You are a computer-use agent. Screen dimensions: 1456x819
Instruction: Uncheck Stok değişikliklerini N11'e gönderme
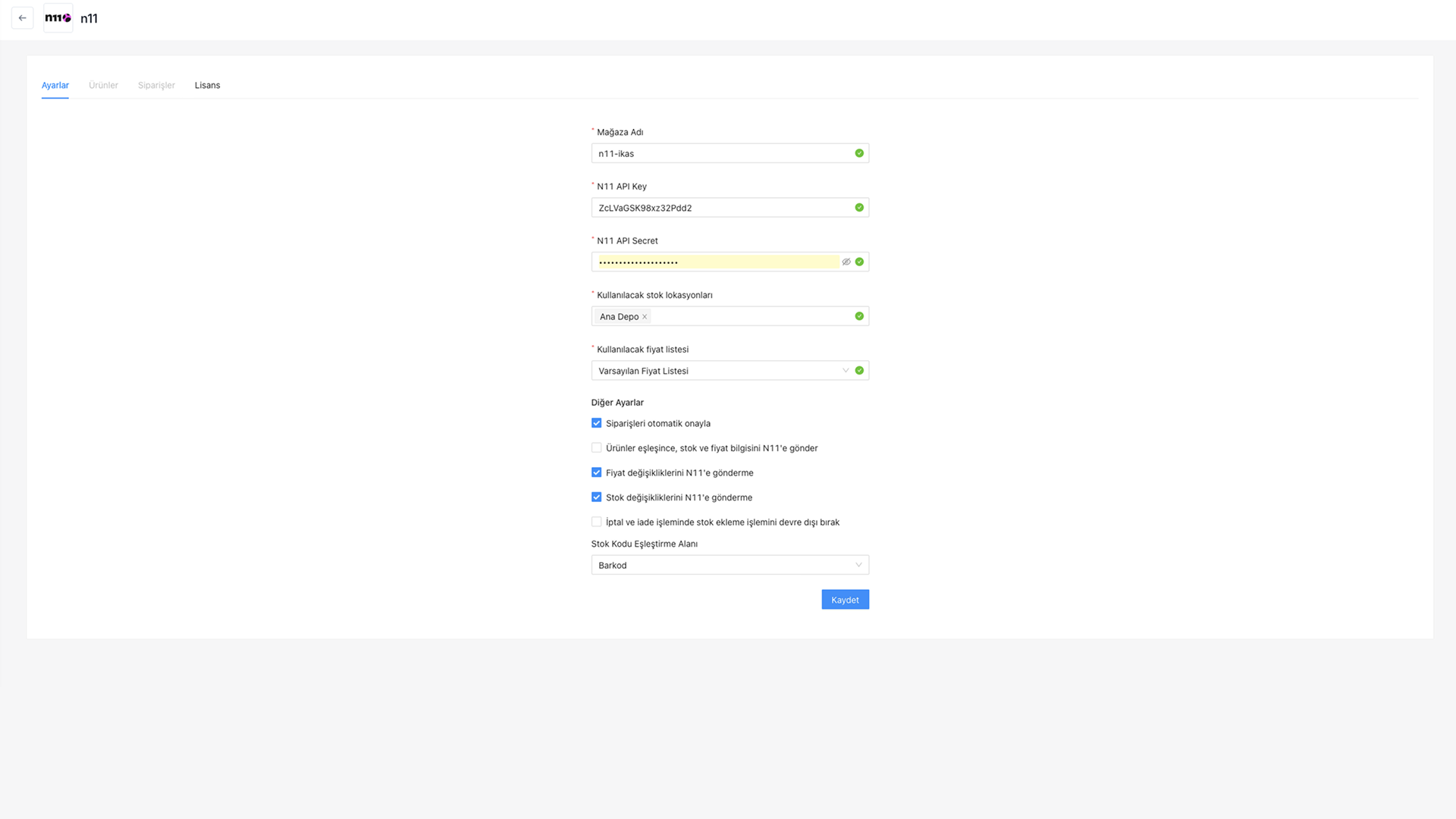[597, 497]
